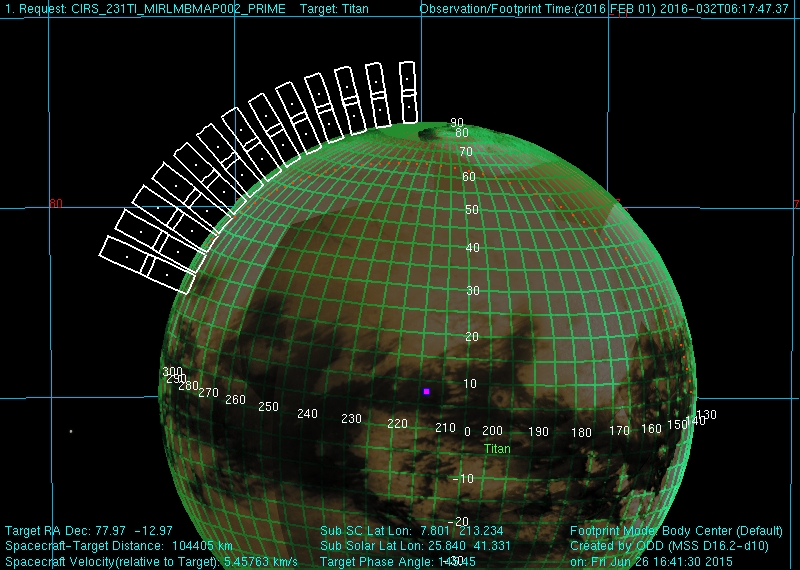Click the longitude label 170
The image size is (800, 570).
pos(619,431)
